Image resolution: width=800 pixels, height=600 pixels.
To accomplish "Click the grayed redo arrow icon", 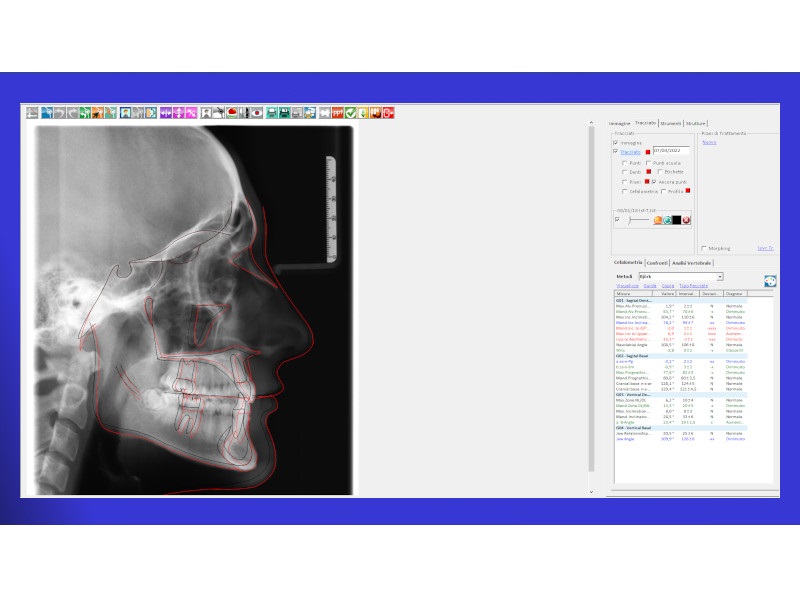I will click(72, 113).
